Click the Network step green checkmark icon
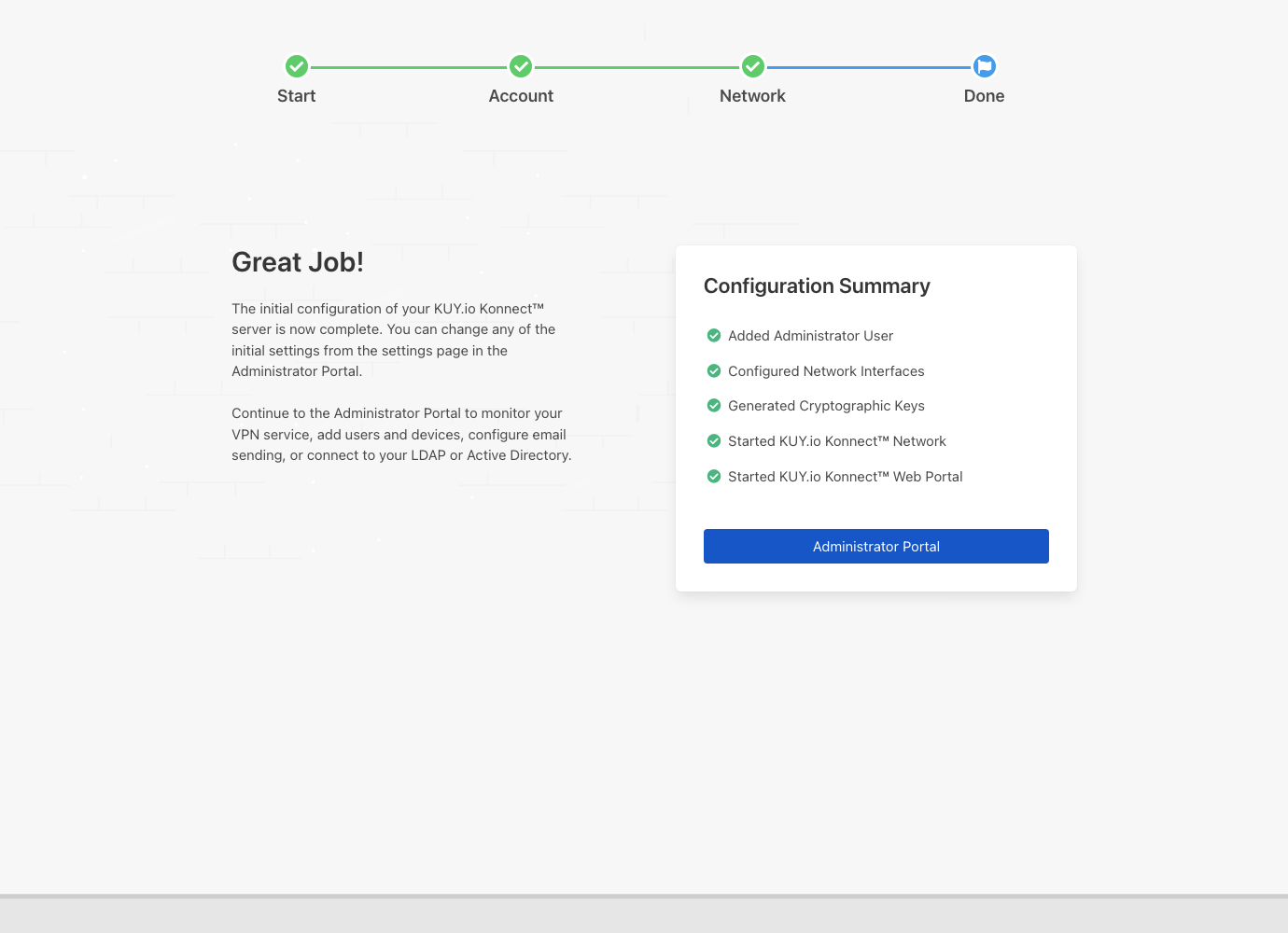The height and width of the screenshot is (933, 1288). [753, 66]
